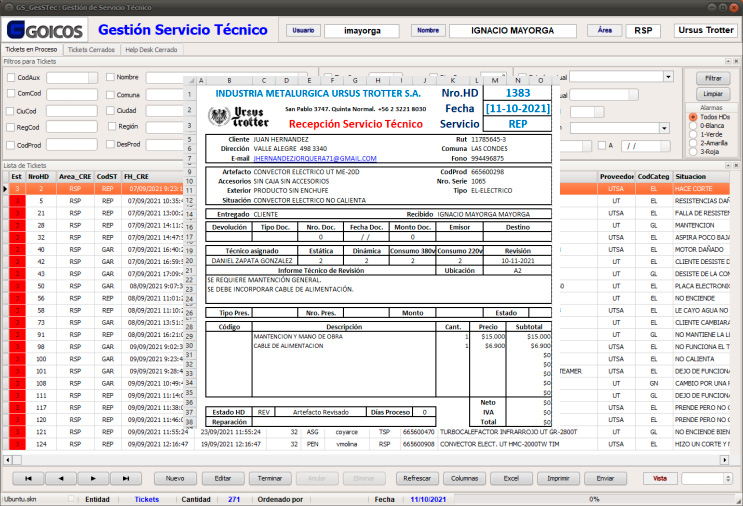This screenshot has height=506, width=743.
Task: Click the Editar button
Action: point(223,479)
